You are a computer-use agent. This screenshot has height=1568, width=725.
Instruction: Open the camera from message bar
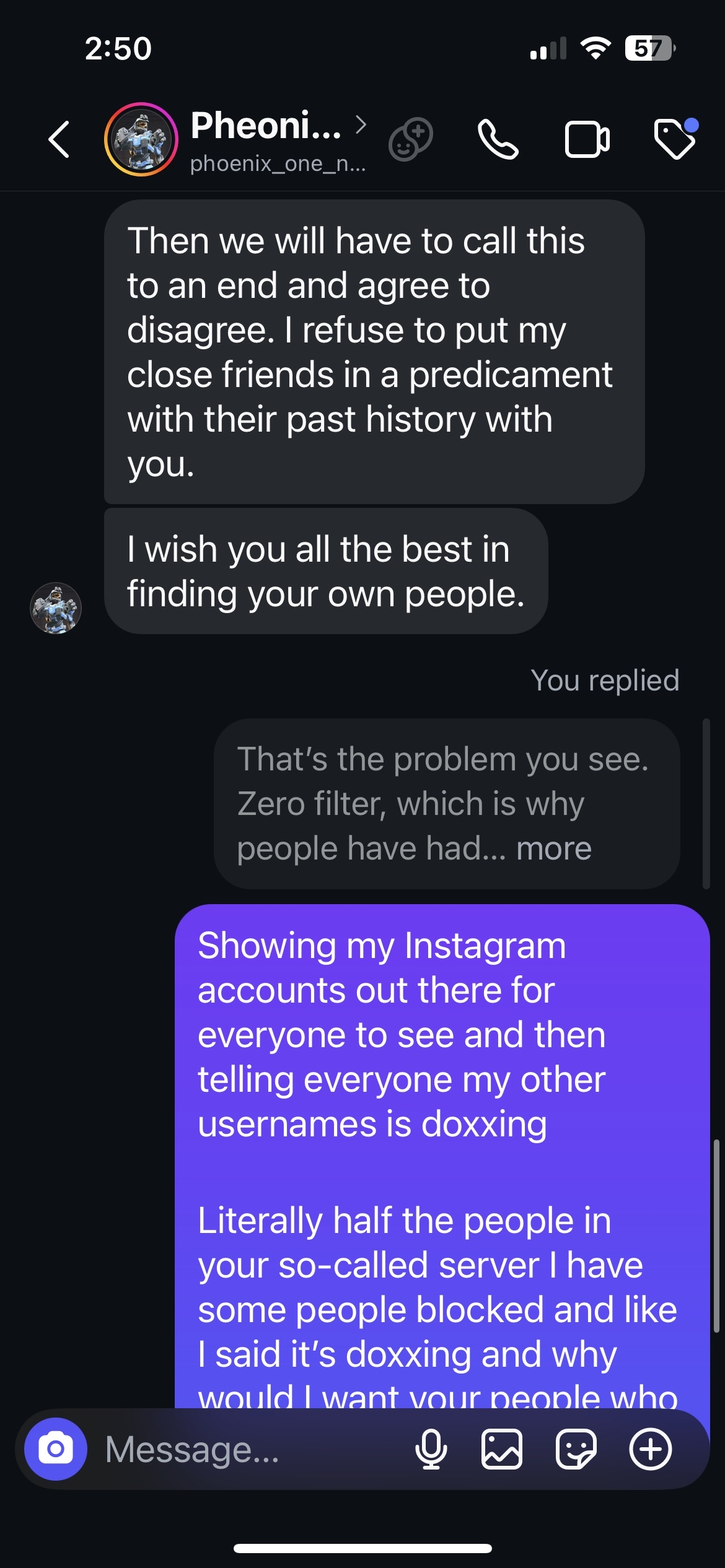(x=56, y=1449)
